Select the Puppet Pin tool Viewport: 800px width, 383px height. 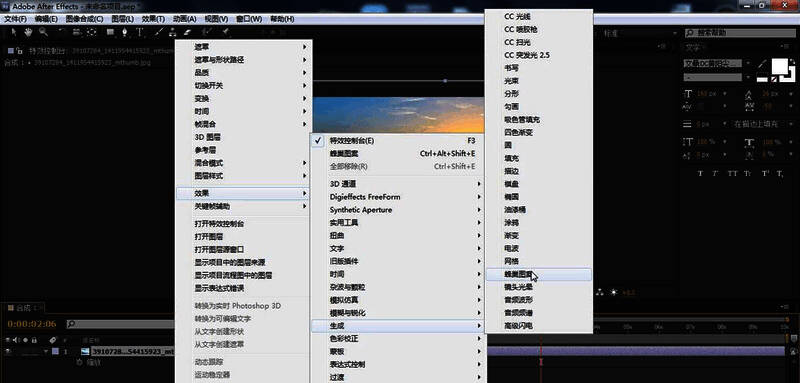point(226,32)
